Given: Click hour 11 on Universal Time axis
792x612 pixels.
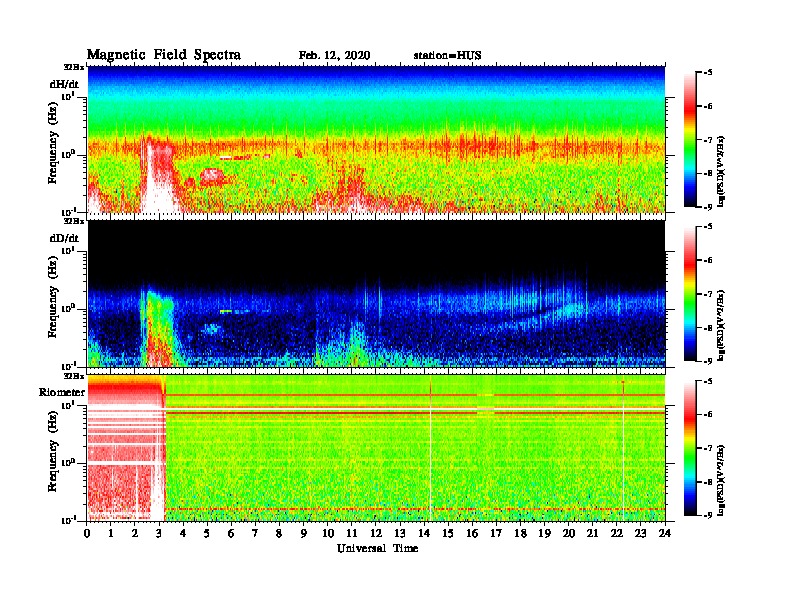Looking at the screenshot, I should point(352,534).
